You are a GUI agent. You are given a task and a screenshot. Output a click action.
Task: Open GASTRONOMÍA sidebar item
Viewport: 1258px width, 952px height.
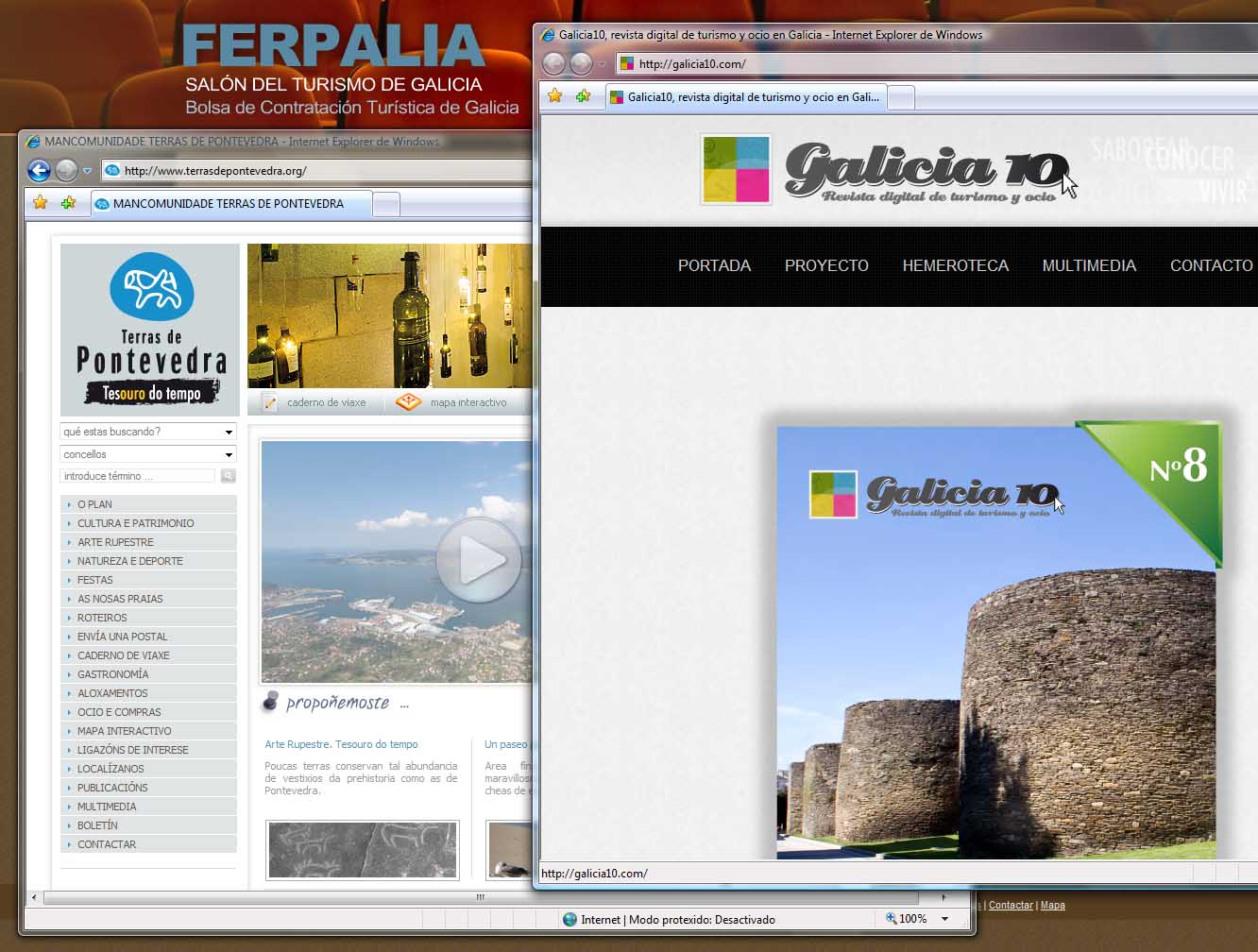(148, 674)
